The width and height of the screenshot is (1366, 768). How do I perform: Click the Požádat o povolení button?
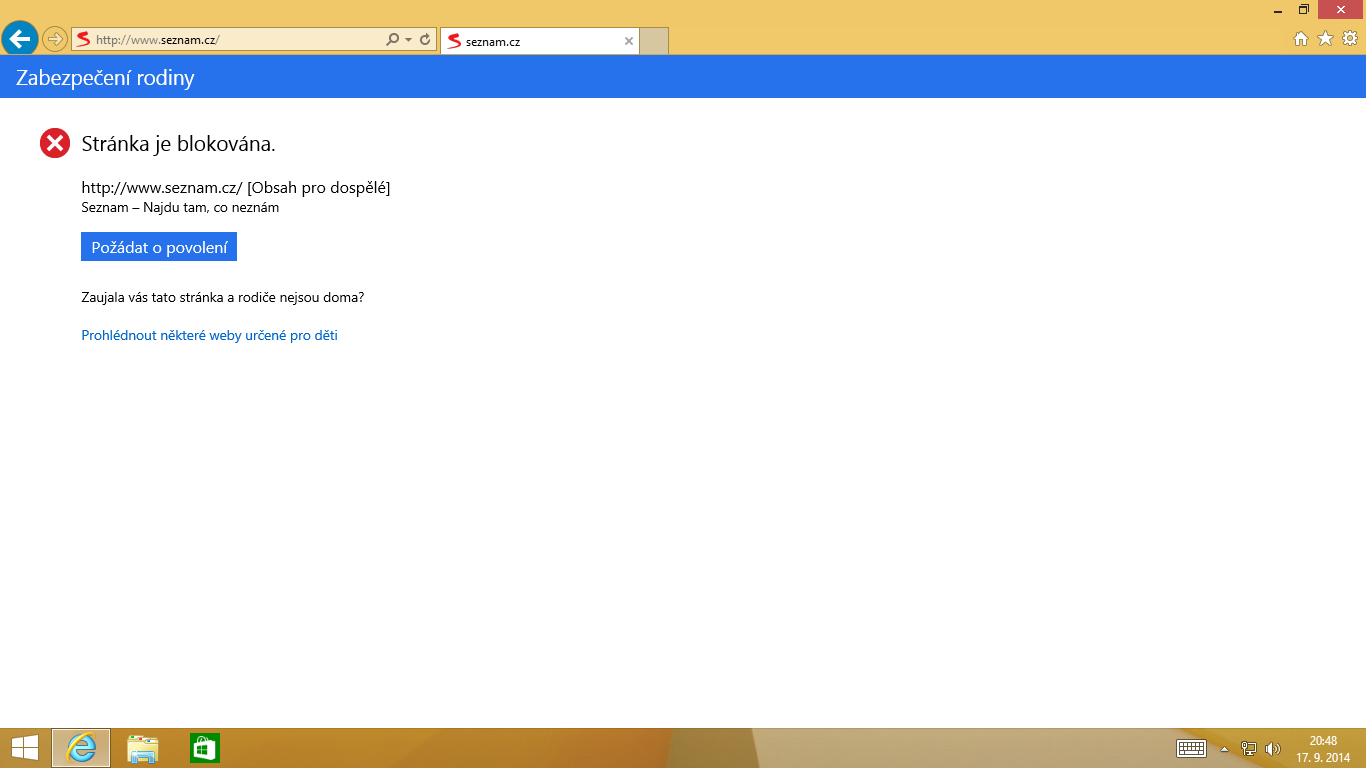tap(159, 247)
